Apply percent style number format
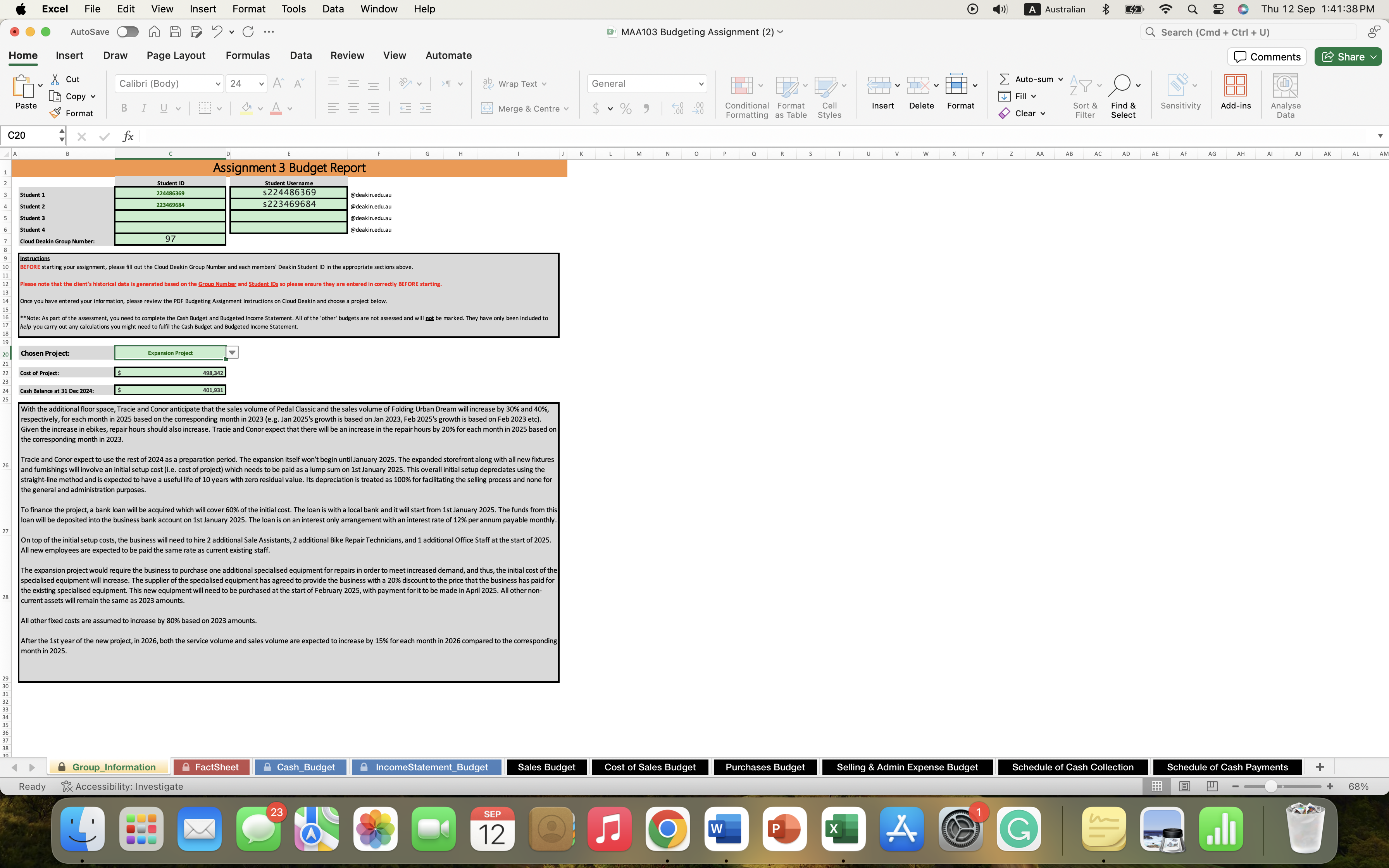This screenshot has height=868, width=1389. point(625,108)
